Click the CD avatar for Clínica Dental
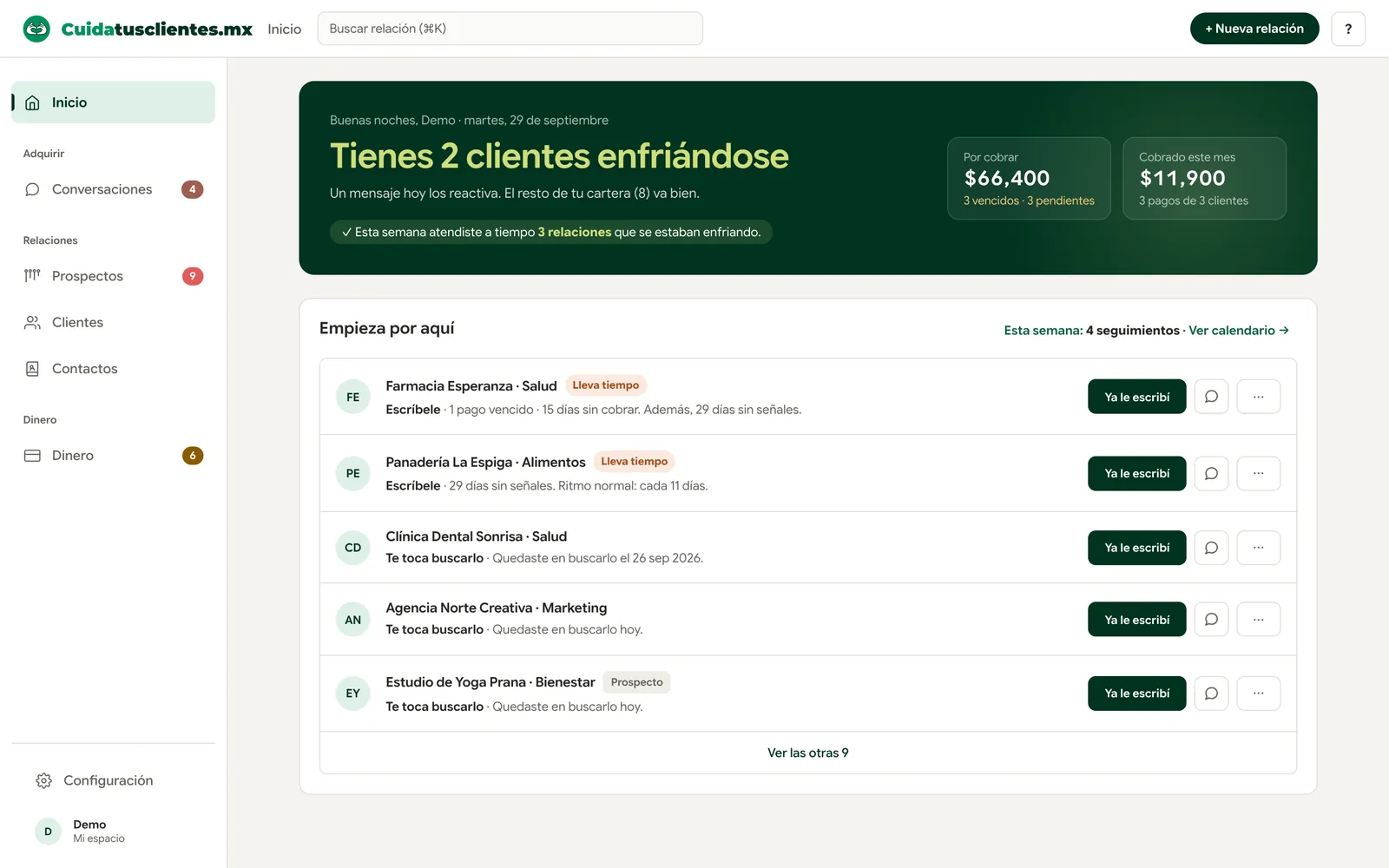 (x=353, y=548)
